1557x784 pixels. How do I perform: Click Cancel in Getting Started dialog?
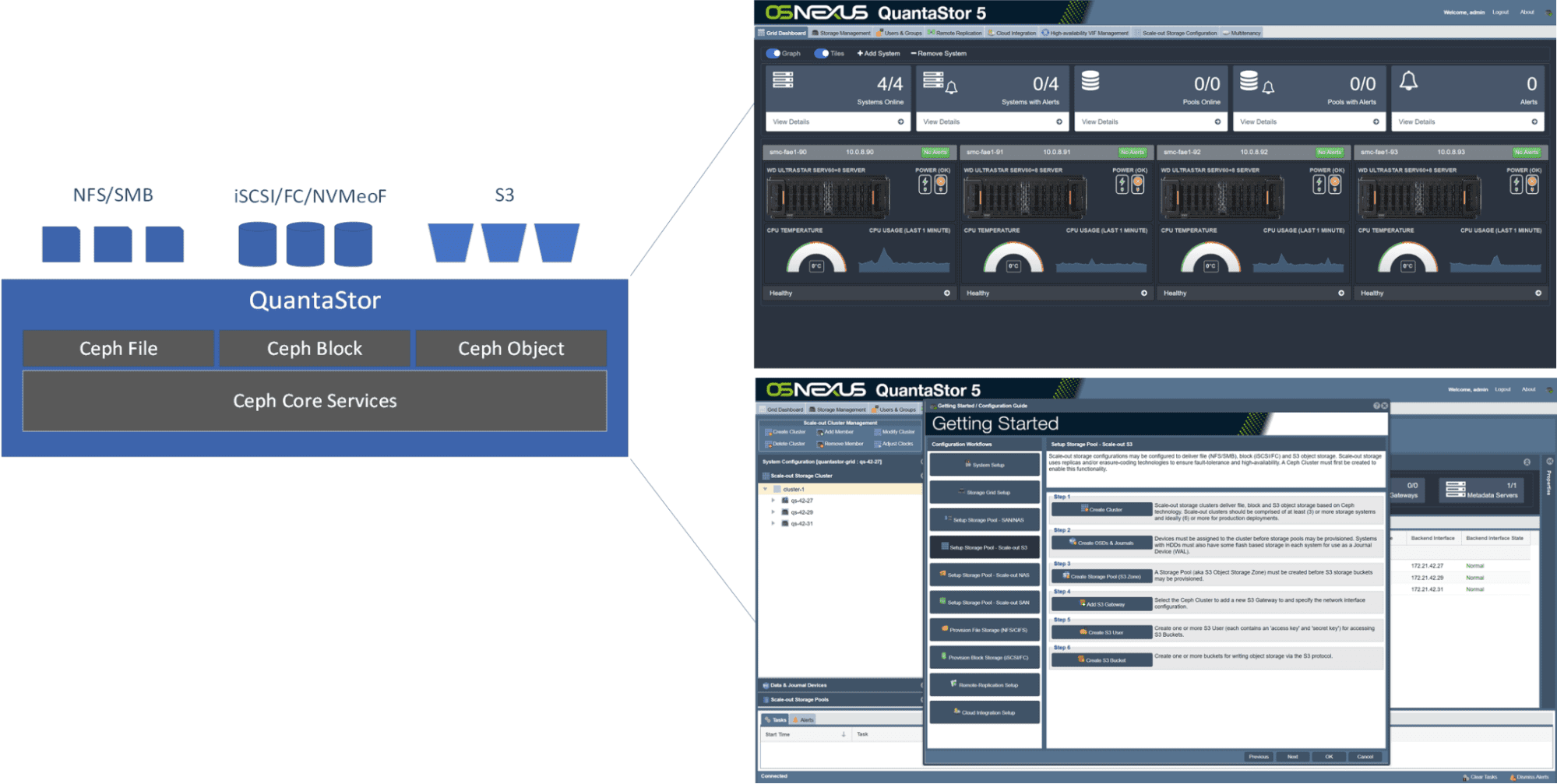click(x=1365, y=757)
